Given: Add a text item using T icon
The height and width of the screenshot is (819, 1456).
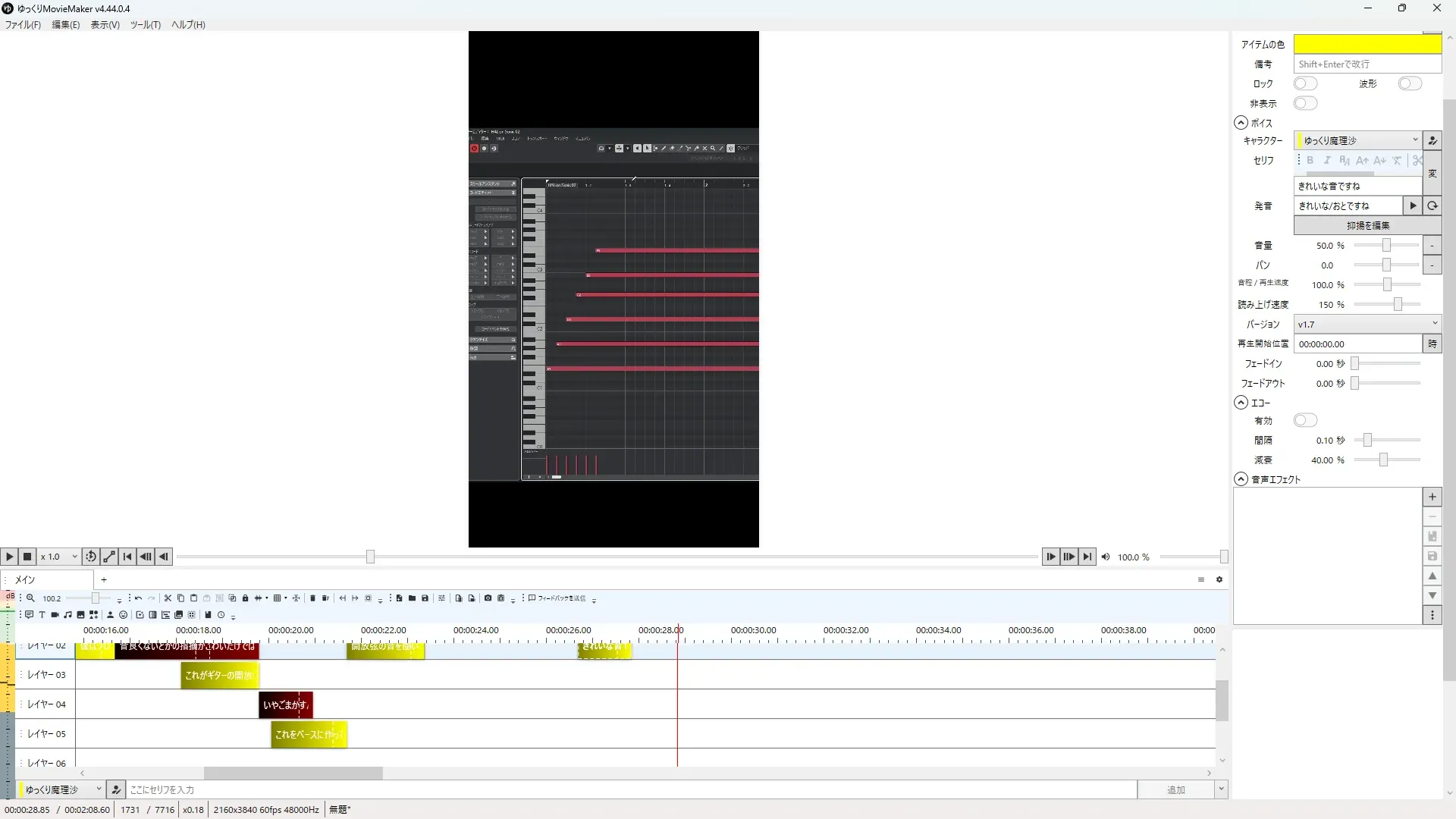Looking at the screenshot, I should (x=42, y=615).
